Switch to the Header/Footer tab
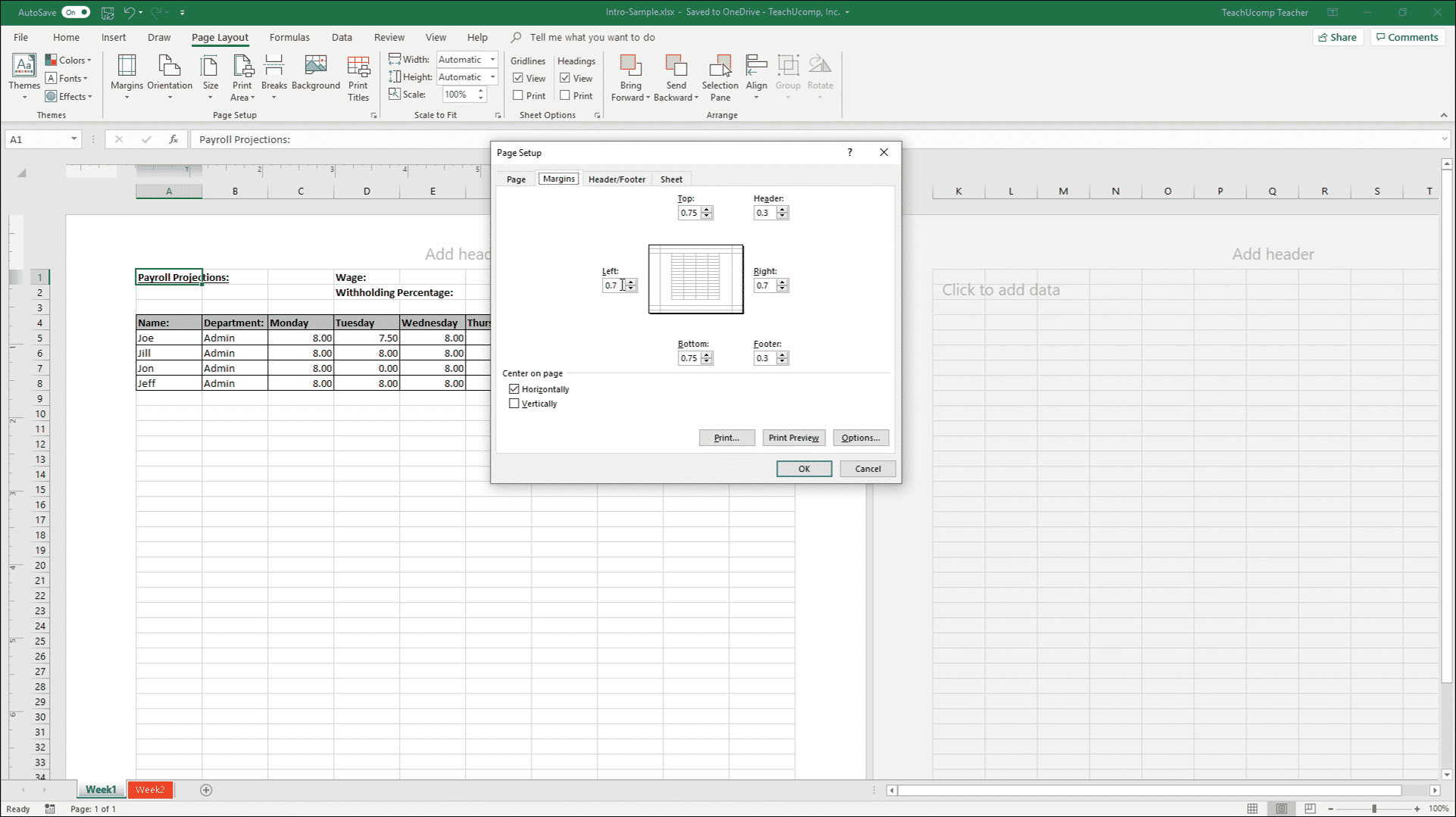The height and width of the screenshot is (817, 1456). tap(617, 179)
